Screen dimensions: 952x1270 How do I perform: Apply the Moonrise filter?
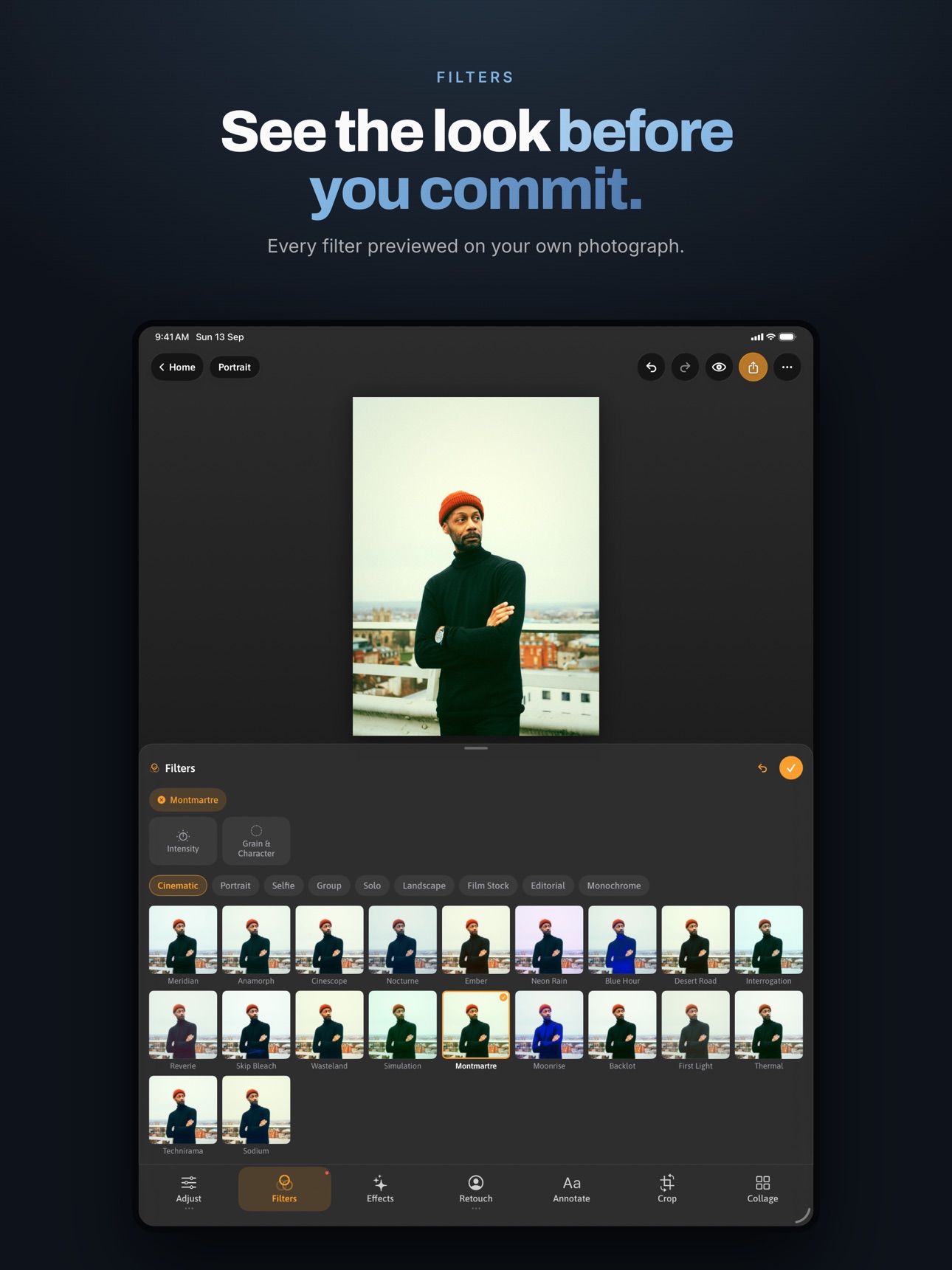point(549,1025)
